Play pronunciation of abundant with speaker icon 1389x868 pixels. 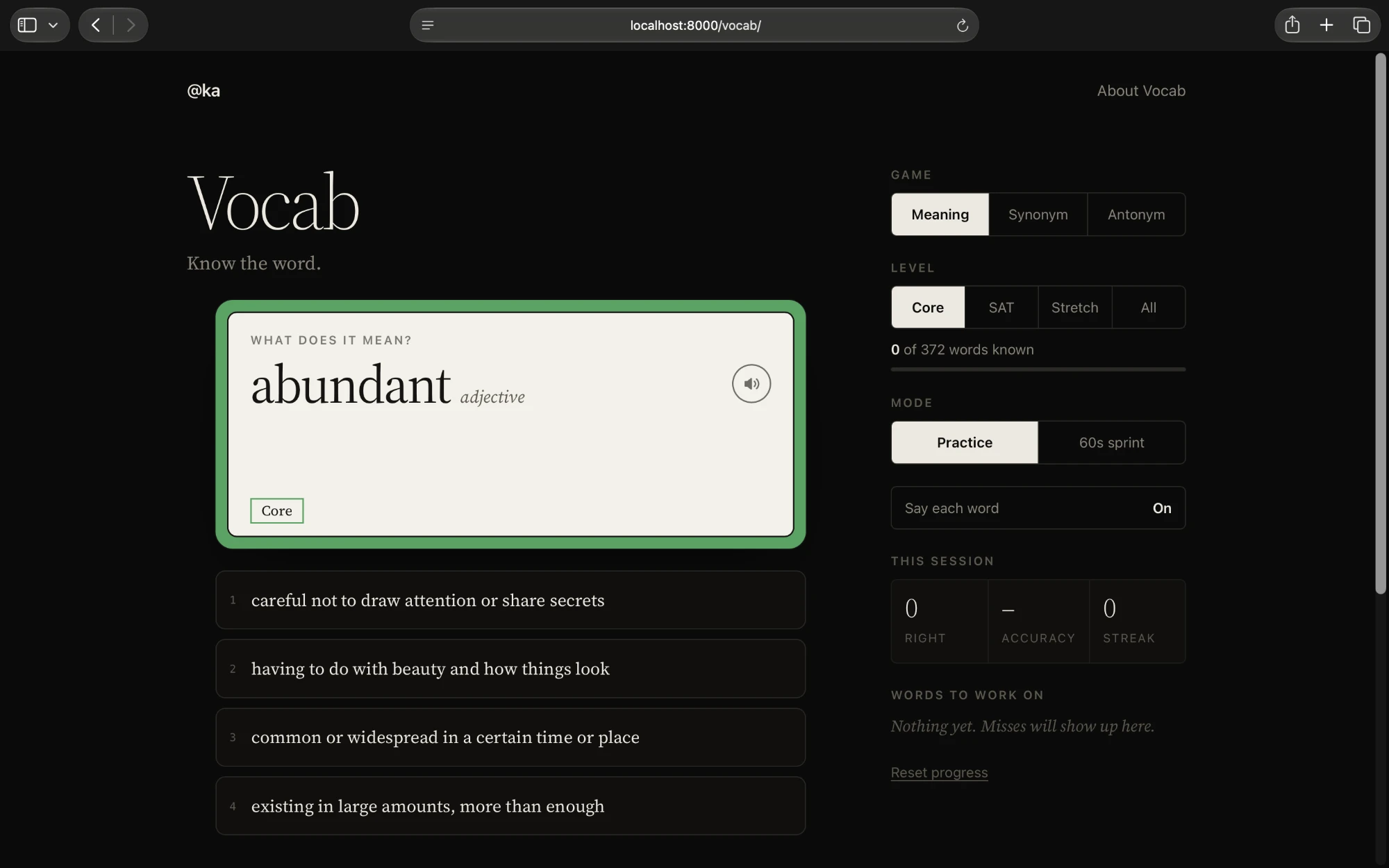pyautogui.click(x=751, y=383)
